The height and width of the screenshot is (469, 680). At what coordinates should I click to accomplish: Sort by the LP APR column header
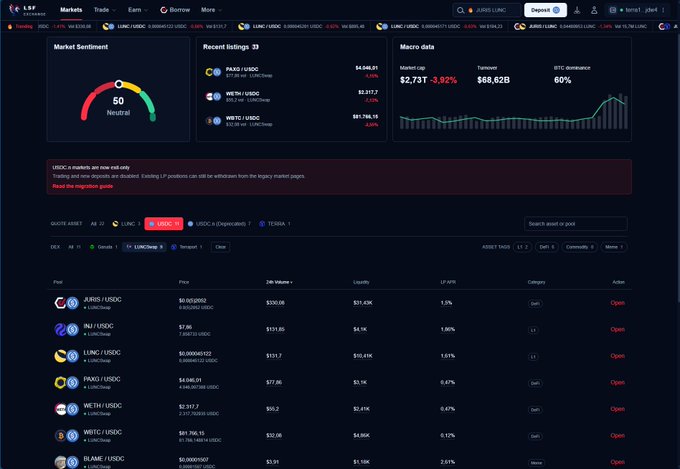coord(448,282)
